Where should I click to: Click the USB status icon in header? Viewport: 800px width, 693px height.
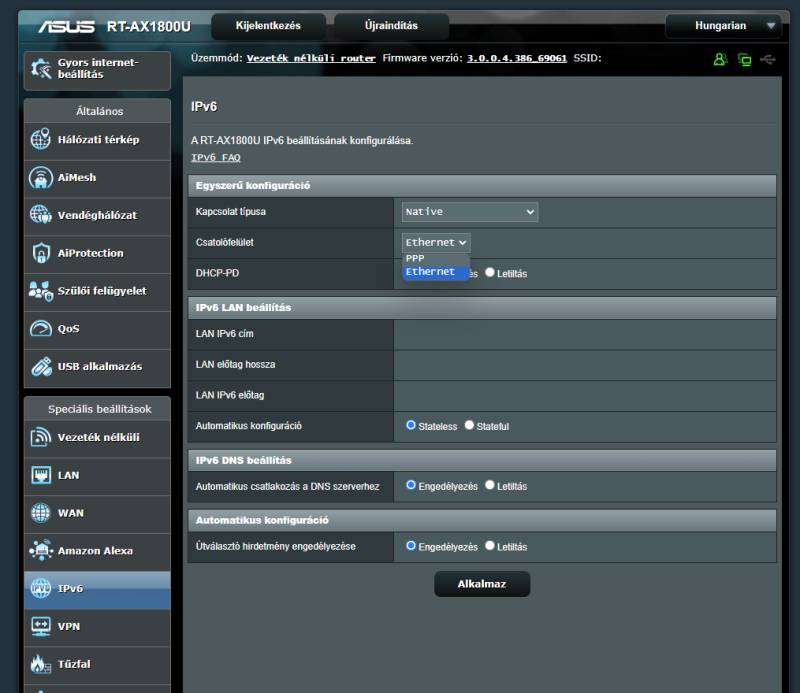click(768, 60)
